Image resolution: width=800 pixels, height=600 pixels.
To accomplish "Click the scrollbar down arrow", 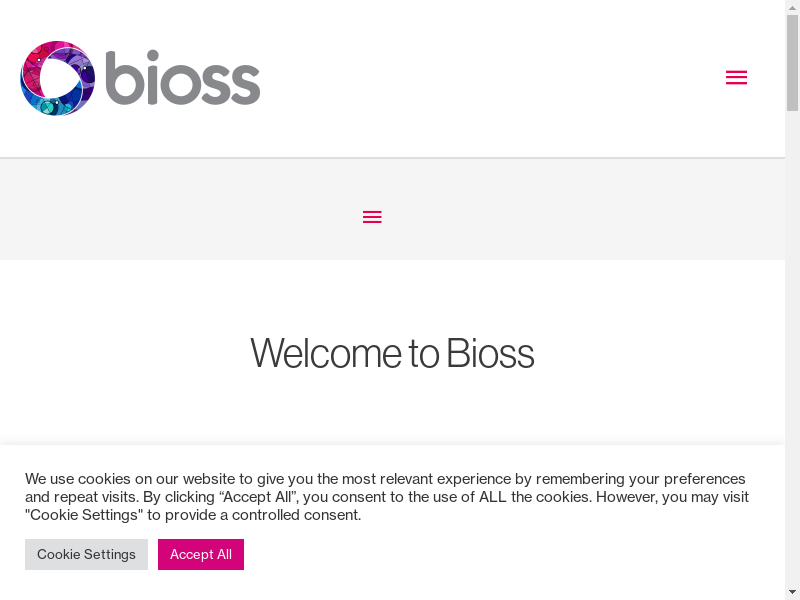I will pyautogui.click(x=792, y=592).
